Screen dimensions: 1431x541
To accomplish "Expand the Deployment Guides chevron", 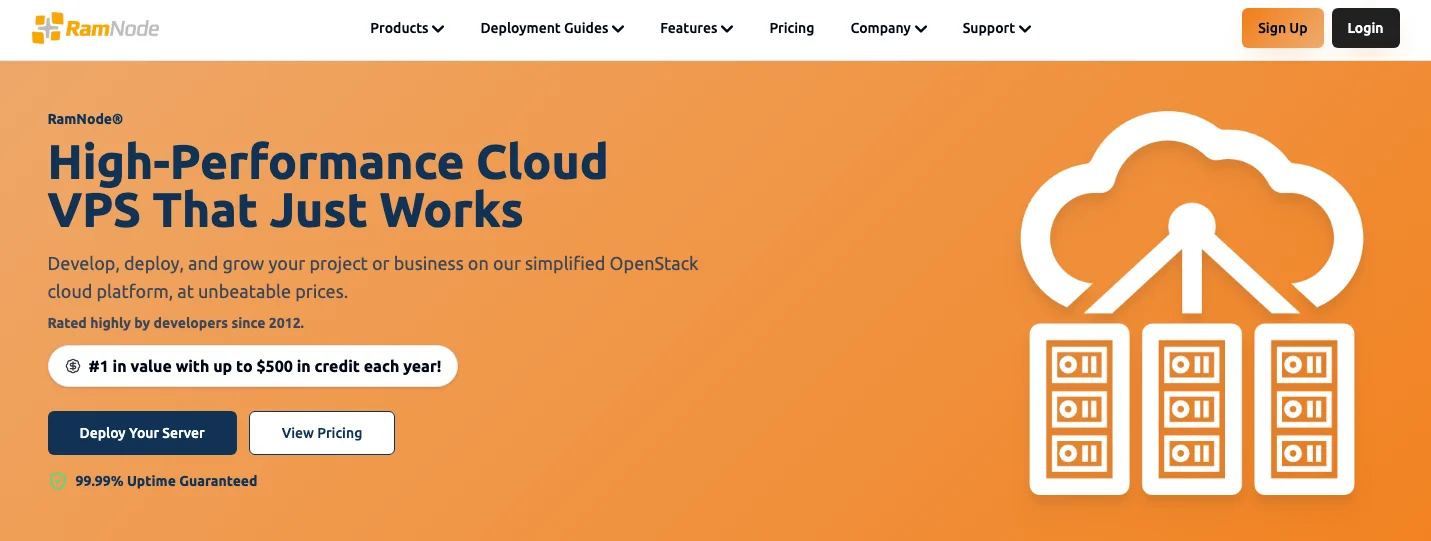I will (618, 29).
